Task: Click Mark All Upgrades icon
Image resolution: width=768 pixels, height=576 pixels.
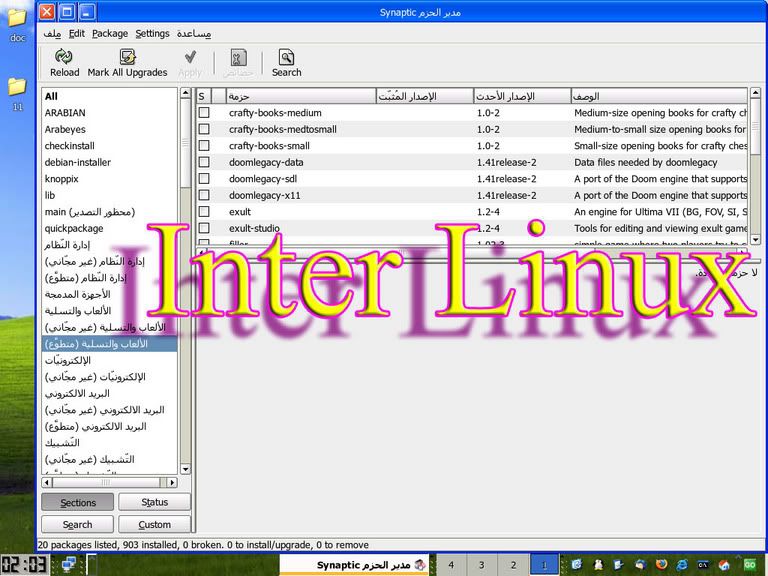Action: click(x=127, y=57)
